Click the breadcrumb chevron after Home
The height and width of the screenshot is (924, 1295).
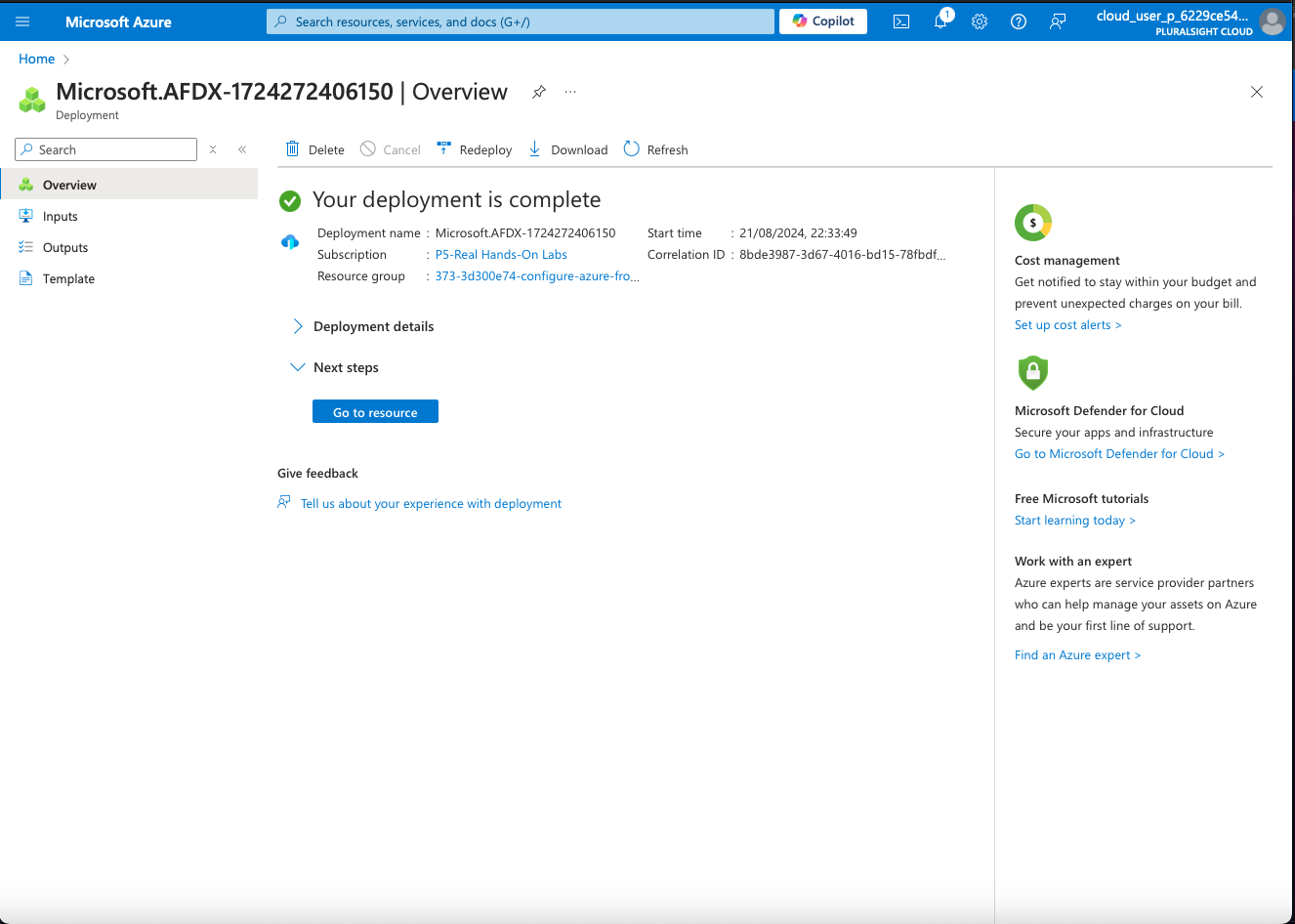coord(66,60)
